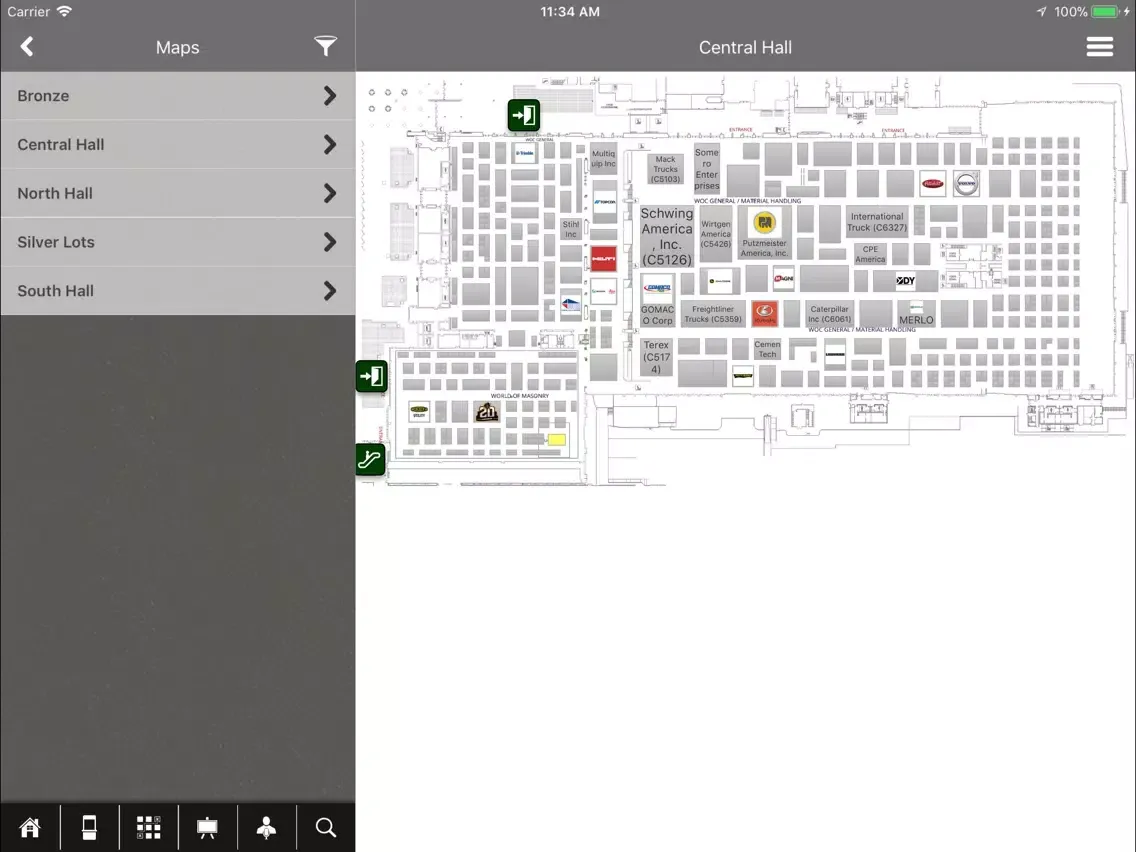Open search magnifier in bottom bar

pos(325,827)
